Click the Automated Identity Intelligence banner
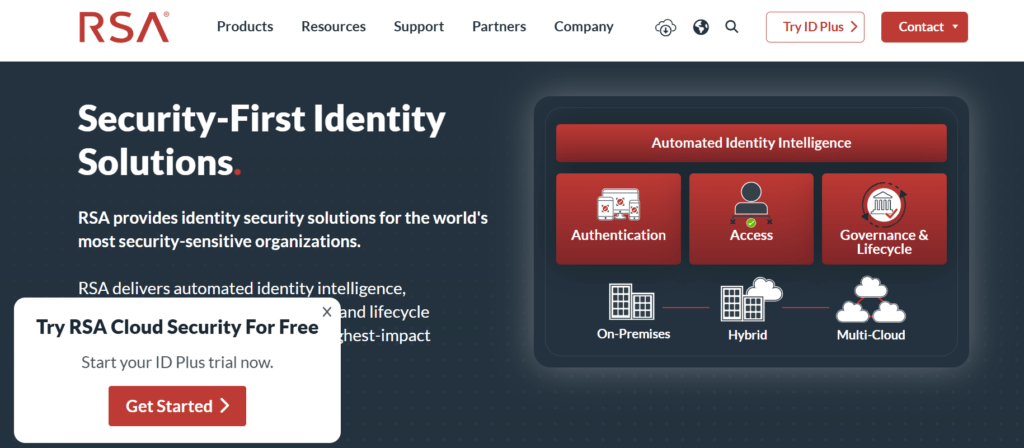 coord(751,142)
